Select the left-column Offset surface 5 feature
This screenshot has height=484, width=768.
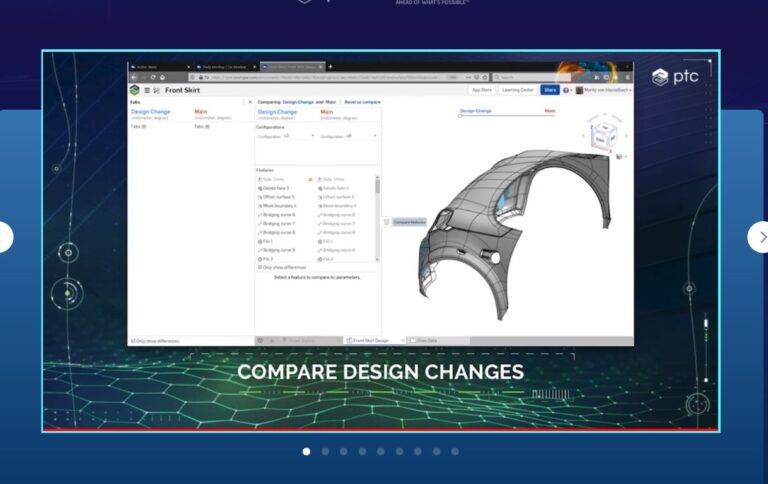[x=276, y=197]
